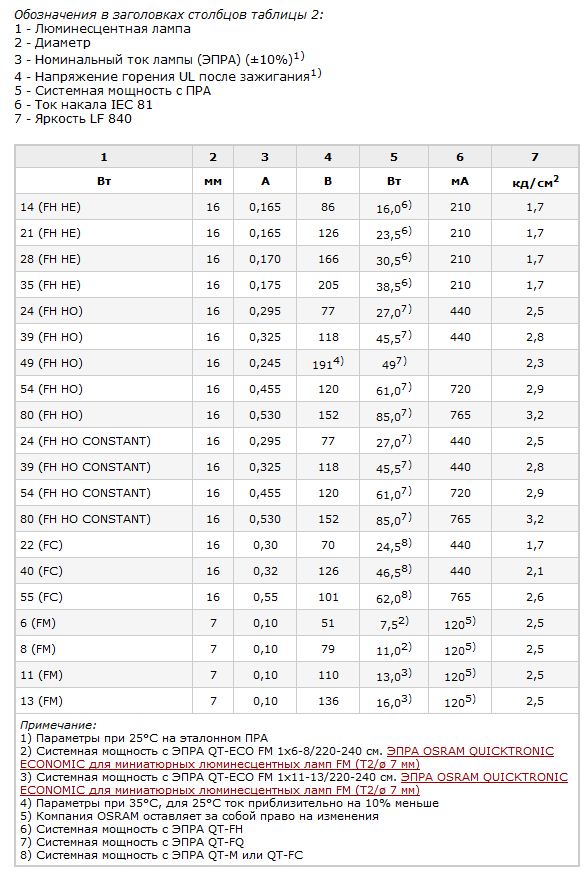585x876 pixels.
Task: Click footnote 5 about Компания OSRAM
Action: [199, 816]
